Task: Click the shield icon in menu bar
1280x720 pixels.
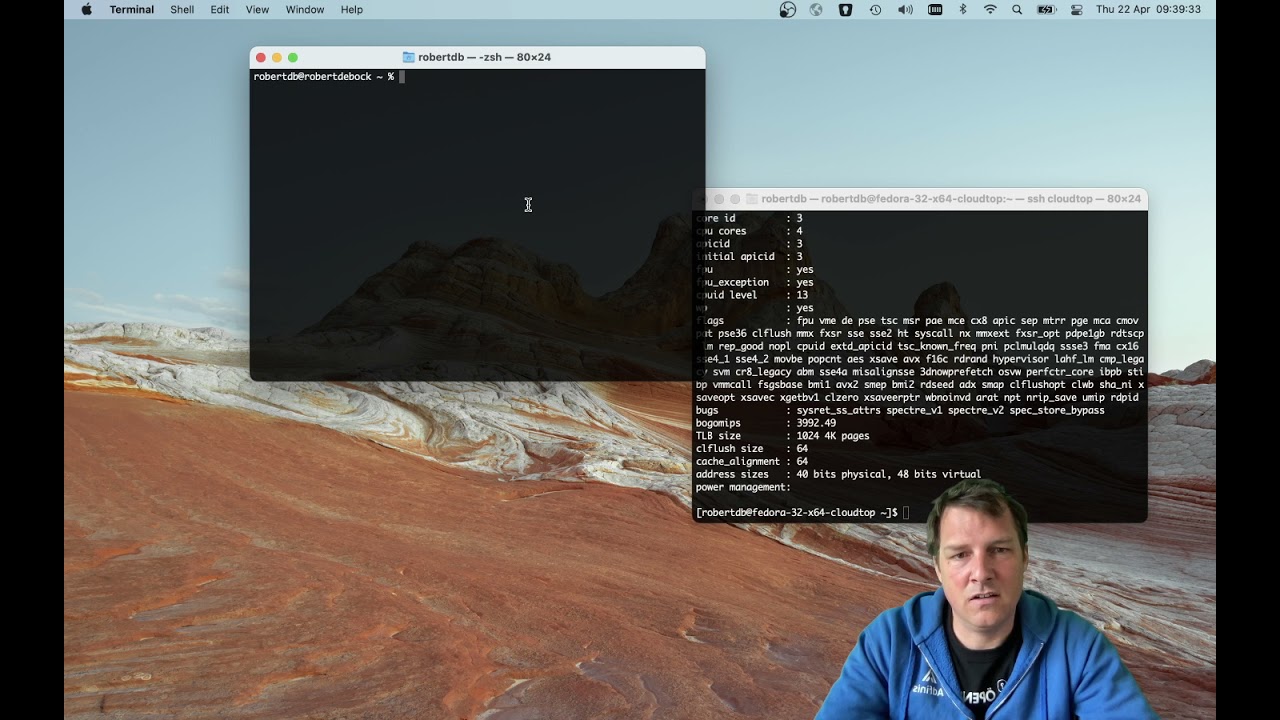Action: (845, 9)
